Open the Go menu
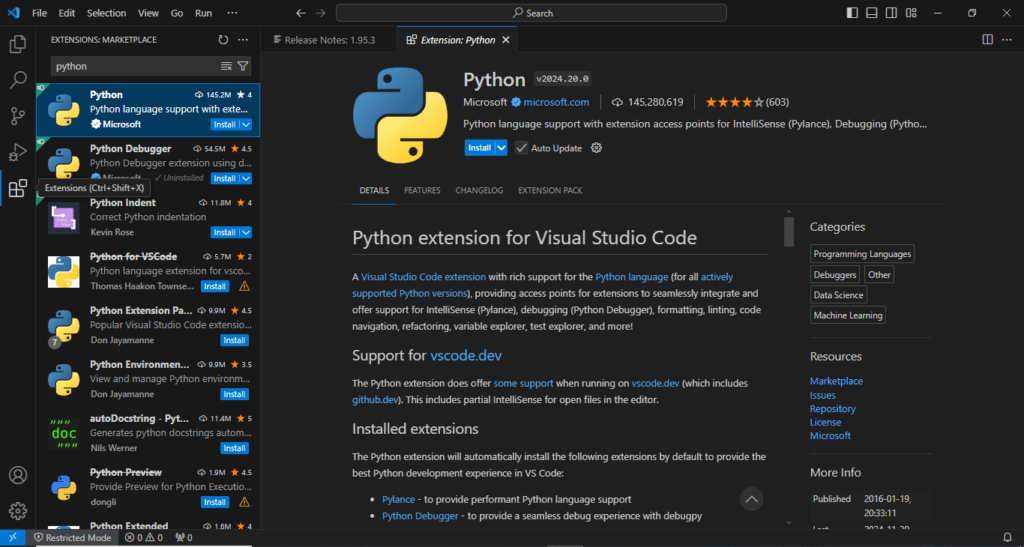1024x547 pixels. tap(176, 13)
